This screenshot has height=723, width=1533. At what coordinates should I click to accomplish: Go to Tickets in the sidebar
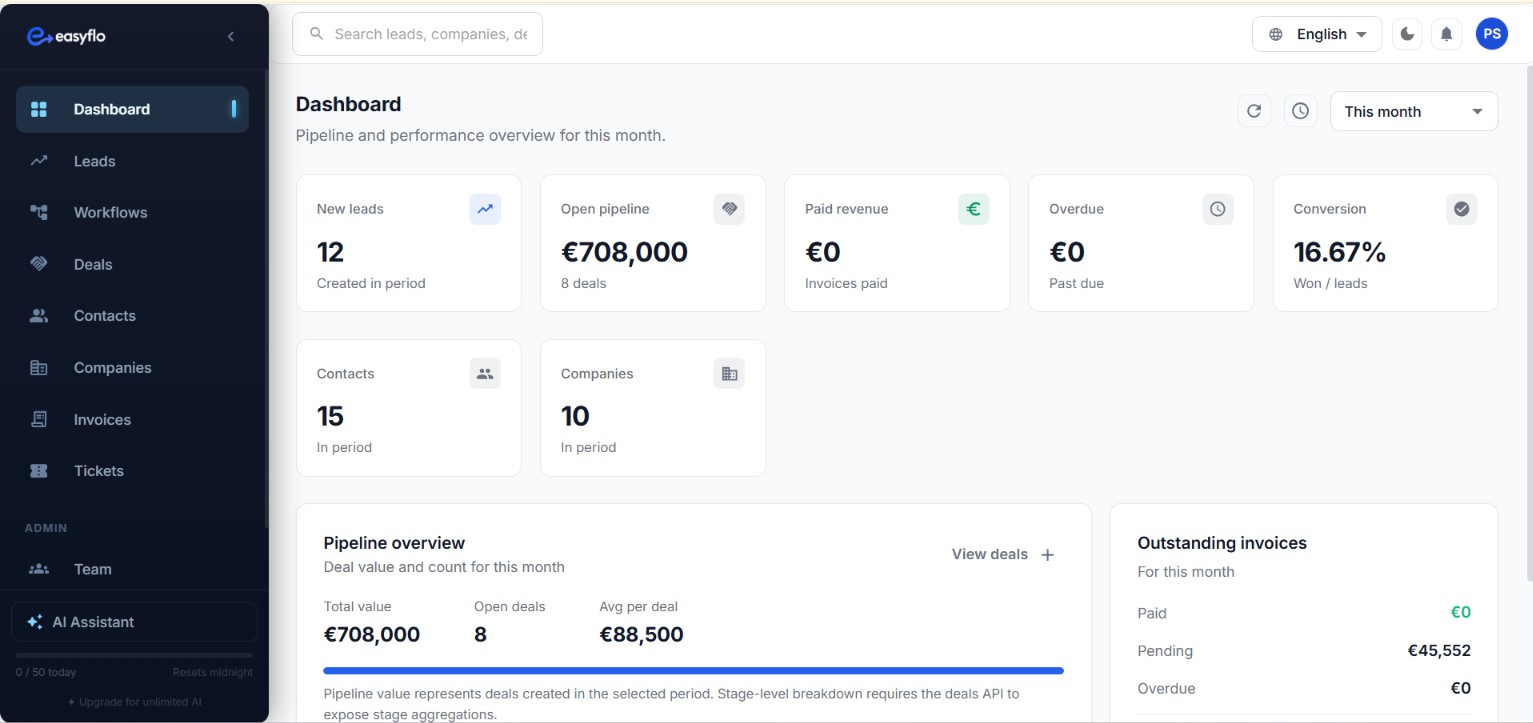tap(132, 471)
